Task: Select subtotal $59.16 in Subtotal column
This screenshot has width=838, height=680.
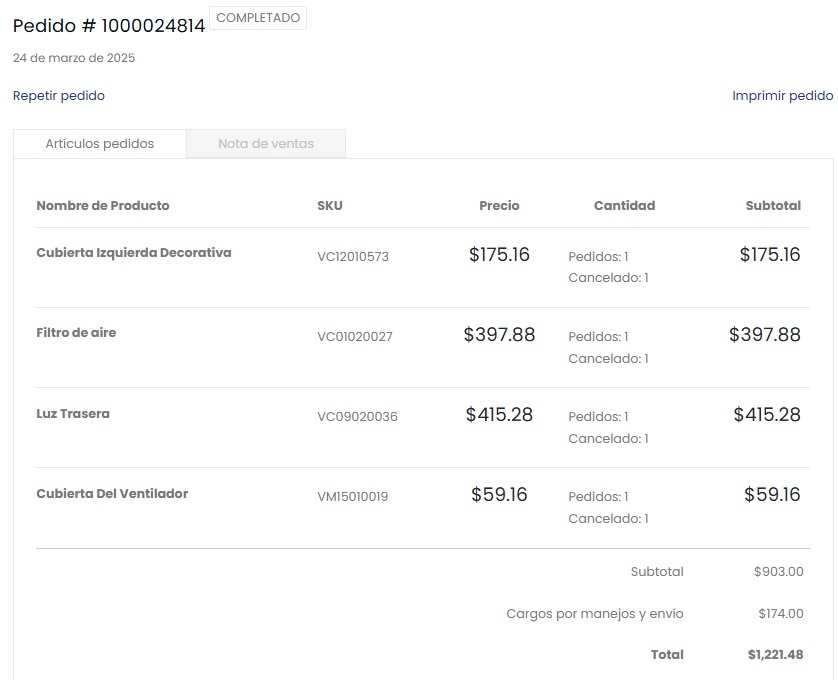Action: pos(772,494)
